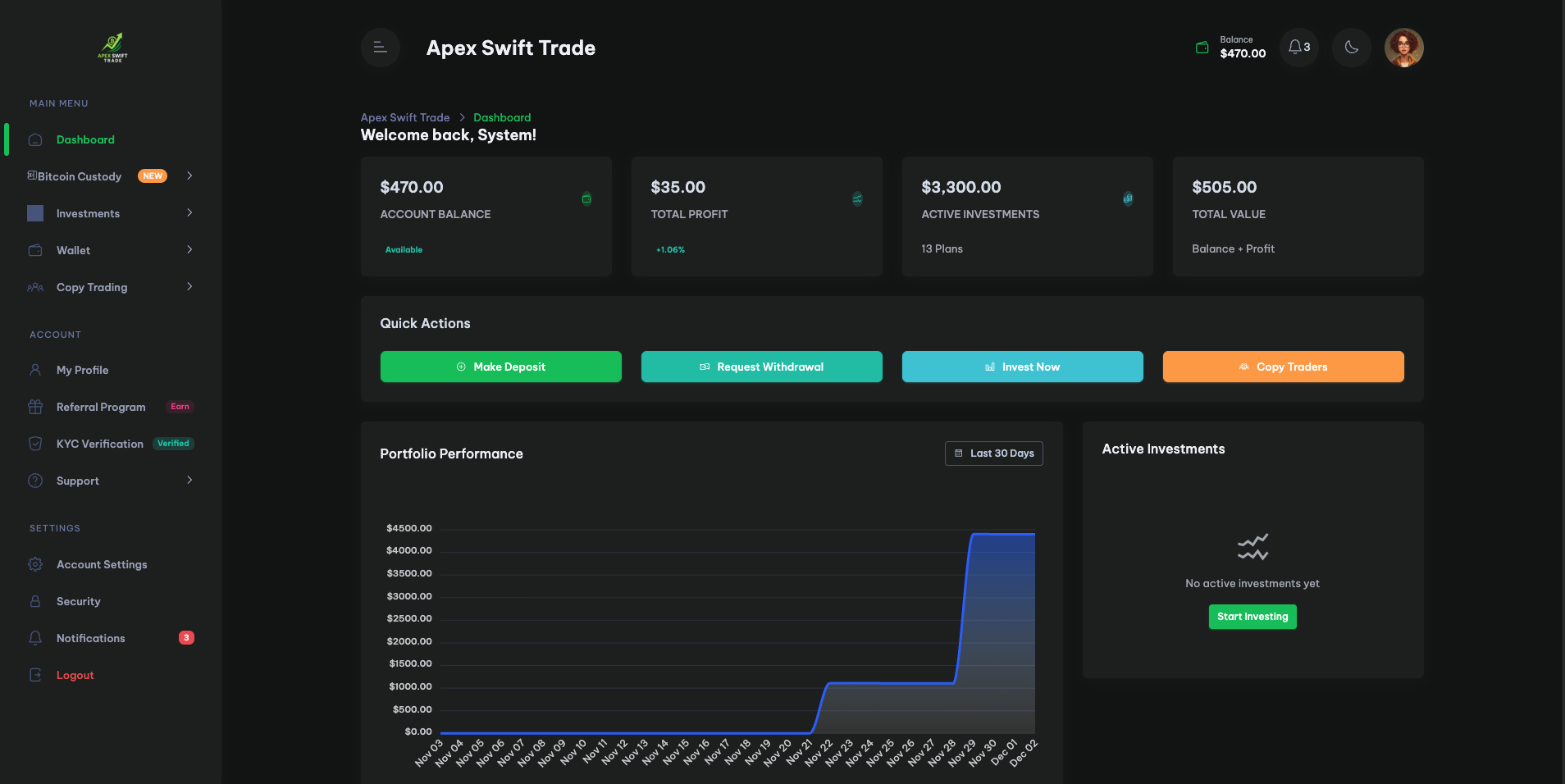The image size is (1565, 784).
Task: Expand the Copy Trading submenu arrow
Action: (189, 287)
